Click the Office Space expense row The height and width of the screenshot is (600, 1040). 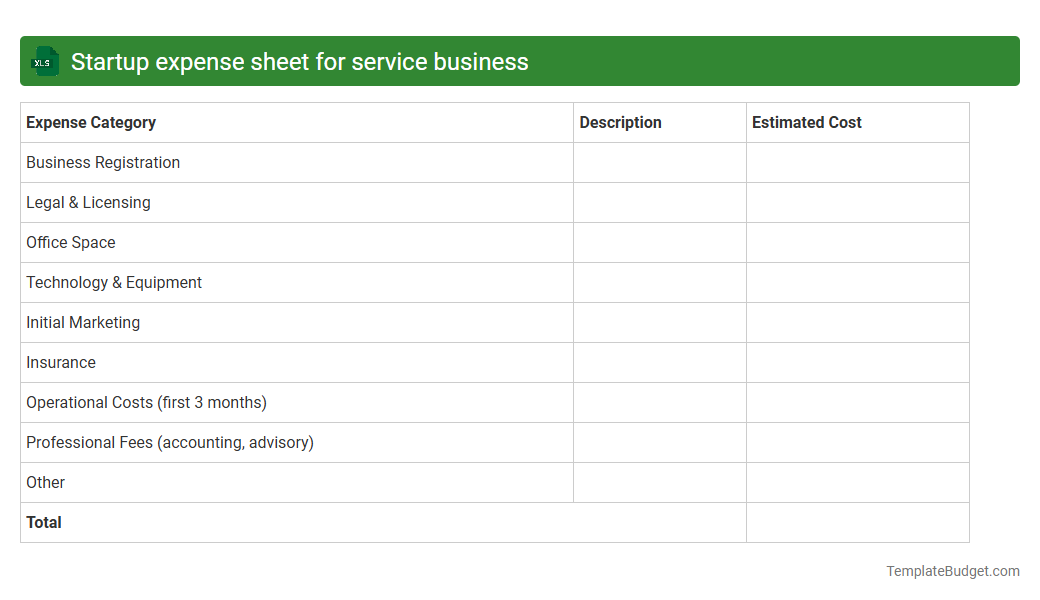point(70,242)
